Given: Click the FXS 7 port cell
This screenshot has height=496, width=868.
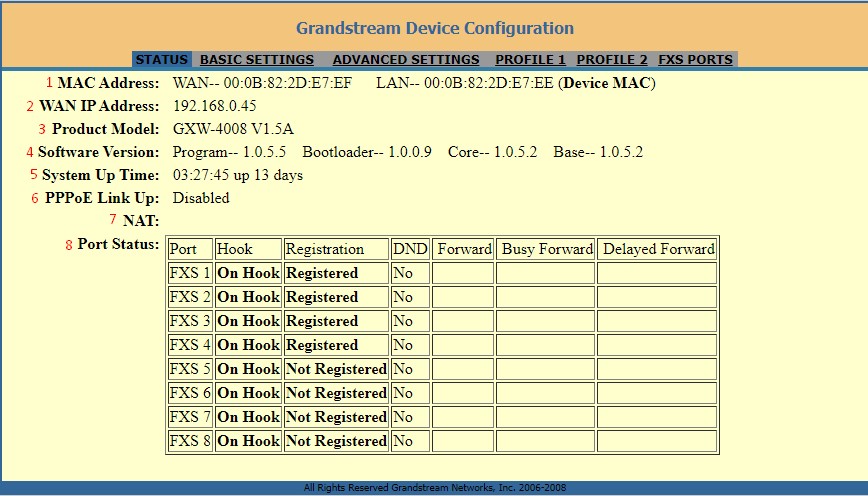Looking at the screenshot, I should [190, 417].
